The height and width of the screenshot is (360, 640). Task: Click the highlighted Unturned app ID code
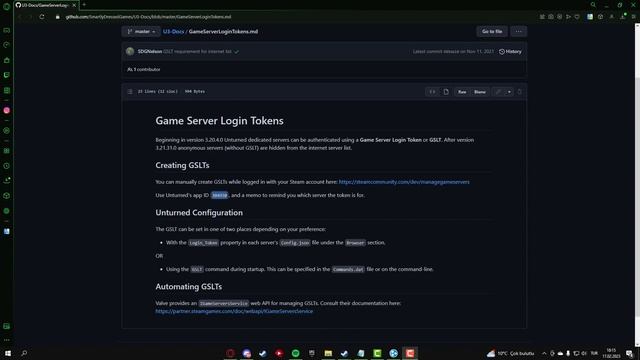point(220,196)
